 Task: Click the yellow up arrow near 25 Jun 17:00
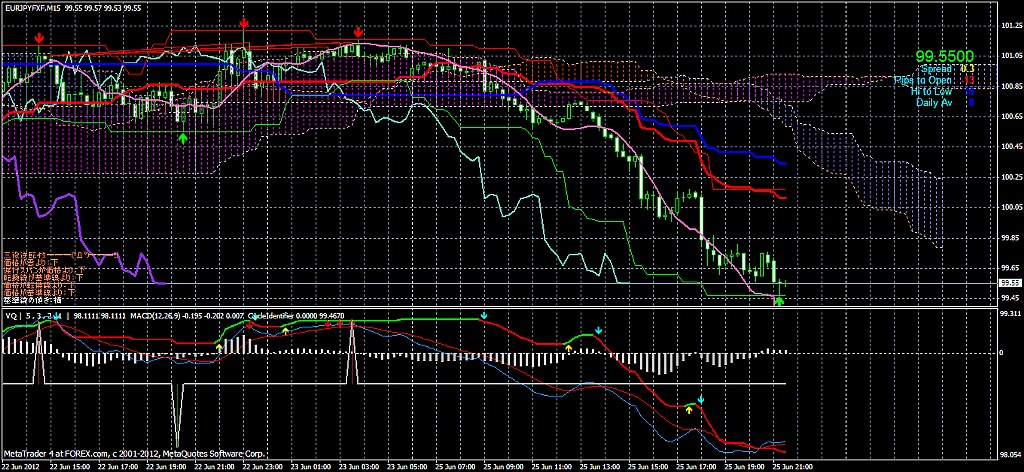(x=688, y=409)
